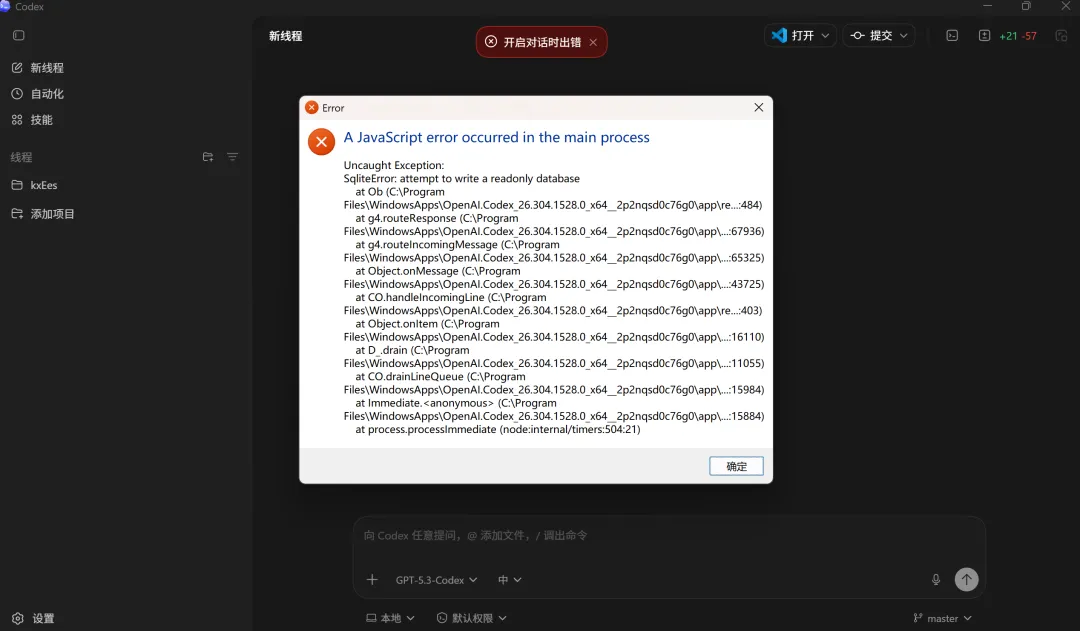The height and width of the screenshot is (631, 1080).
Task: Open 技能 in the sidebar
Action: tap(32, 120)
